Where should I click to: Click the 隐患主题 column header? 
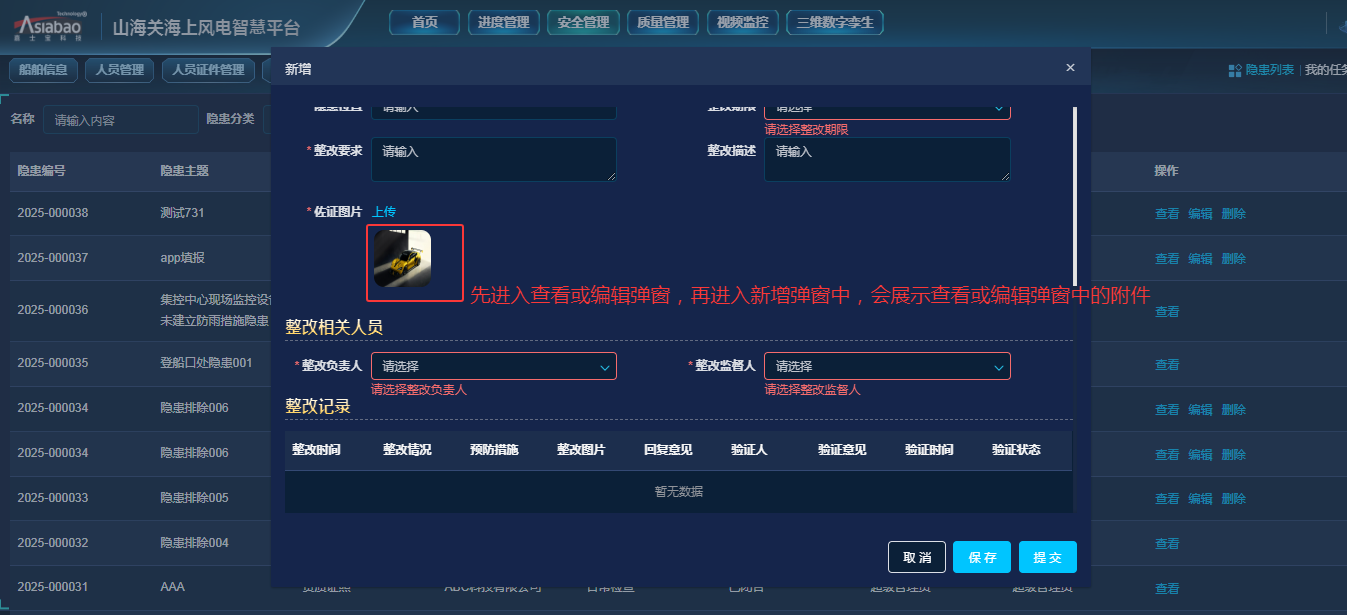pos(184,171)
